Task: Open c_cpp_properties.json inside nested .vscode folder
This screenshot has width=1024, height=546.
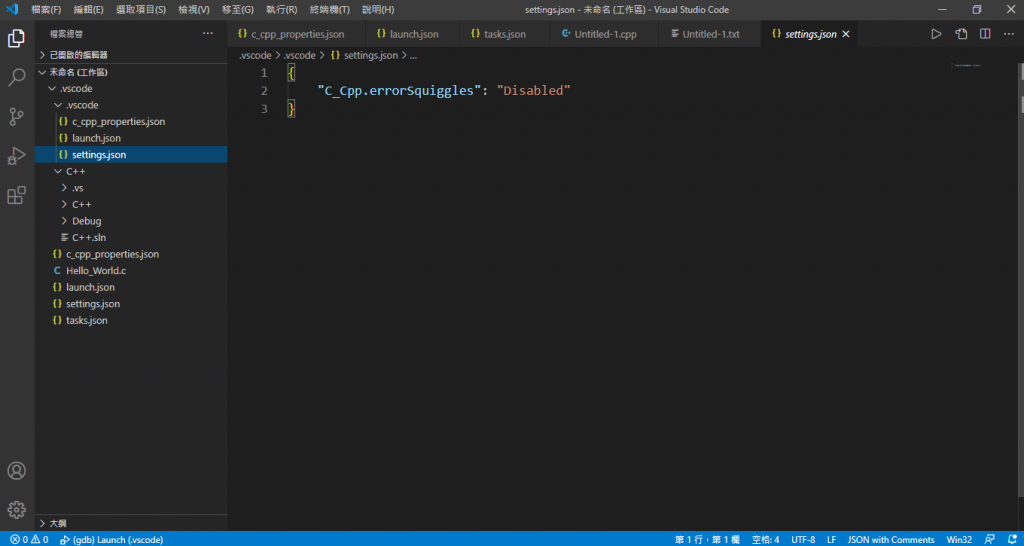Action: (118, 122)
